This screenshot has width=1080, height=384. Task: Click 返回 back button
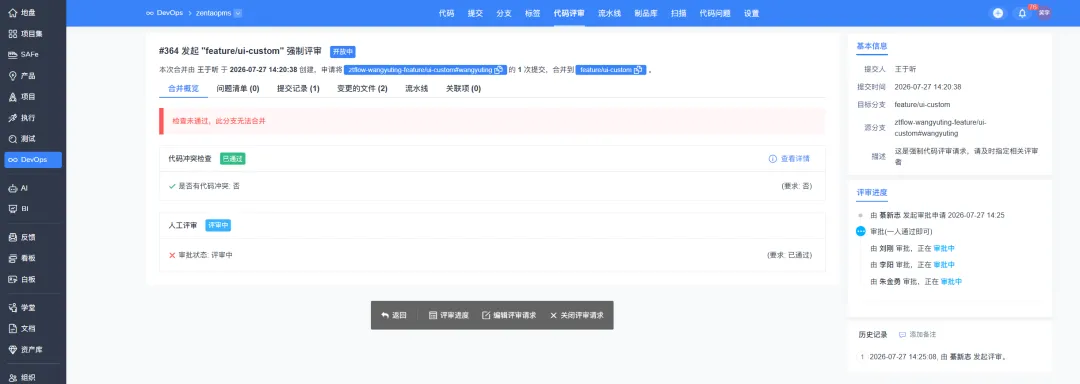[394, 315]
